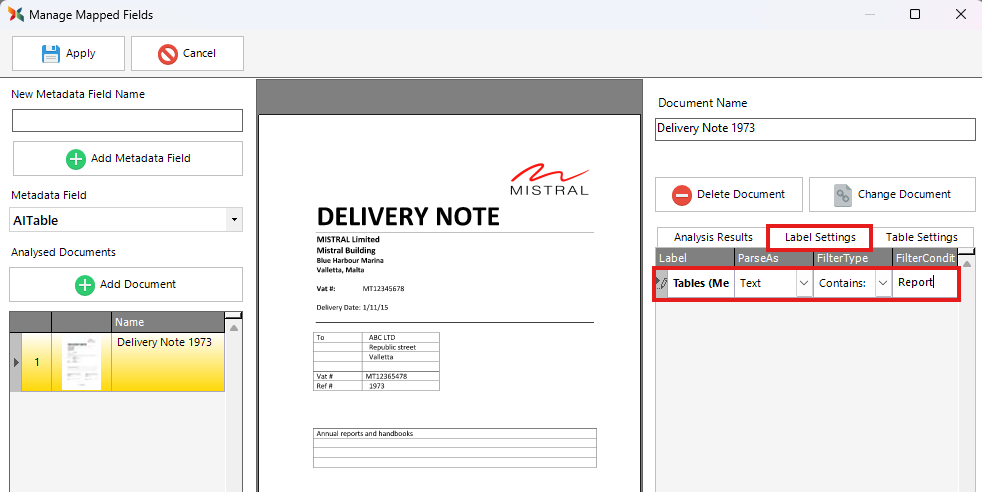Click green plus icon for Add Document
This screenshot has width=982, height=492.
click(x=86, y=285)
